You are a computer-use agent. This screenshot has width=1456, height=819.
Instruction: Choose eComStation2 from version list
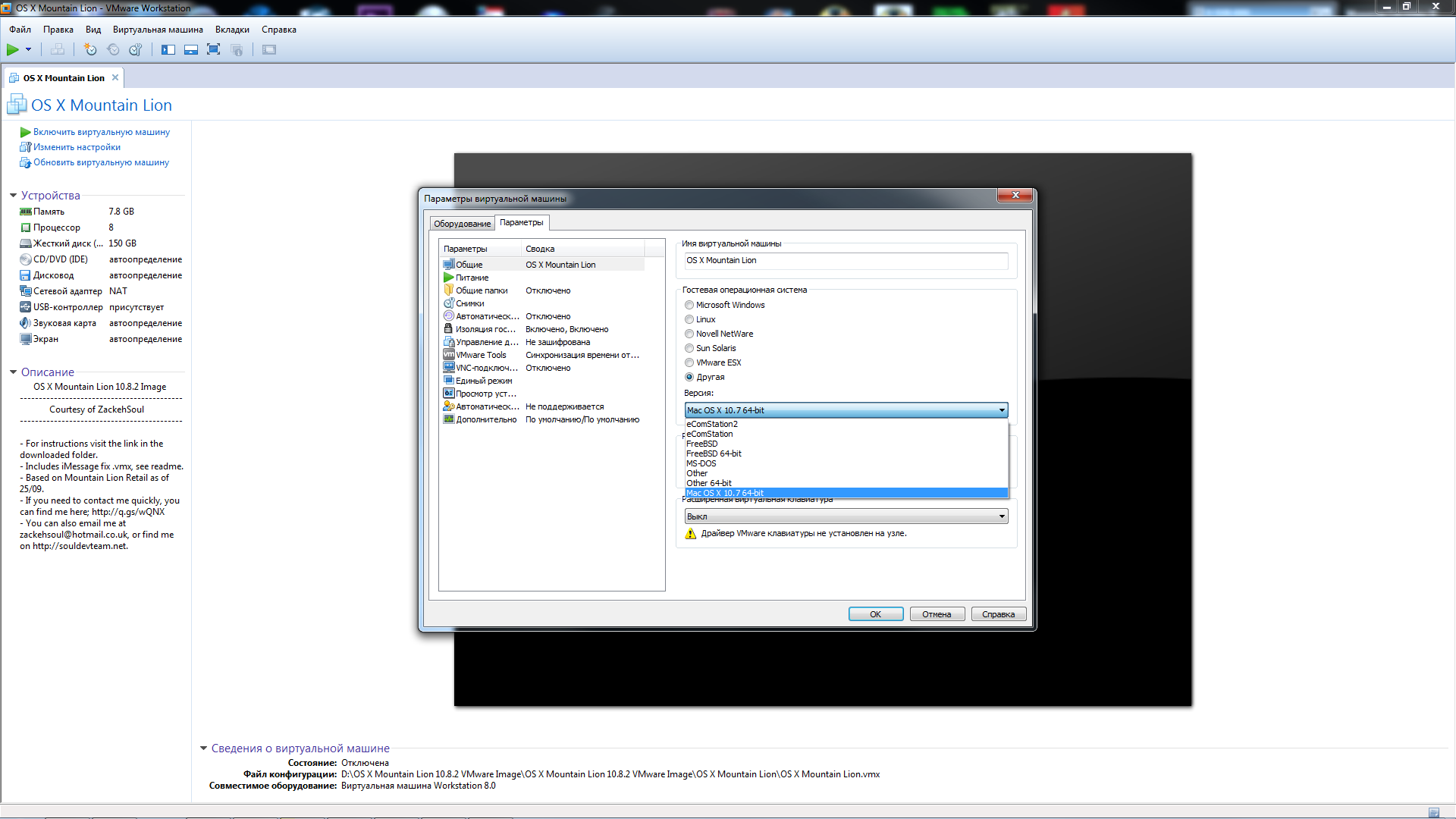pyautogui.click(x=846, y=424)
